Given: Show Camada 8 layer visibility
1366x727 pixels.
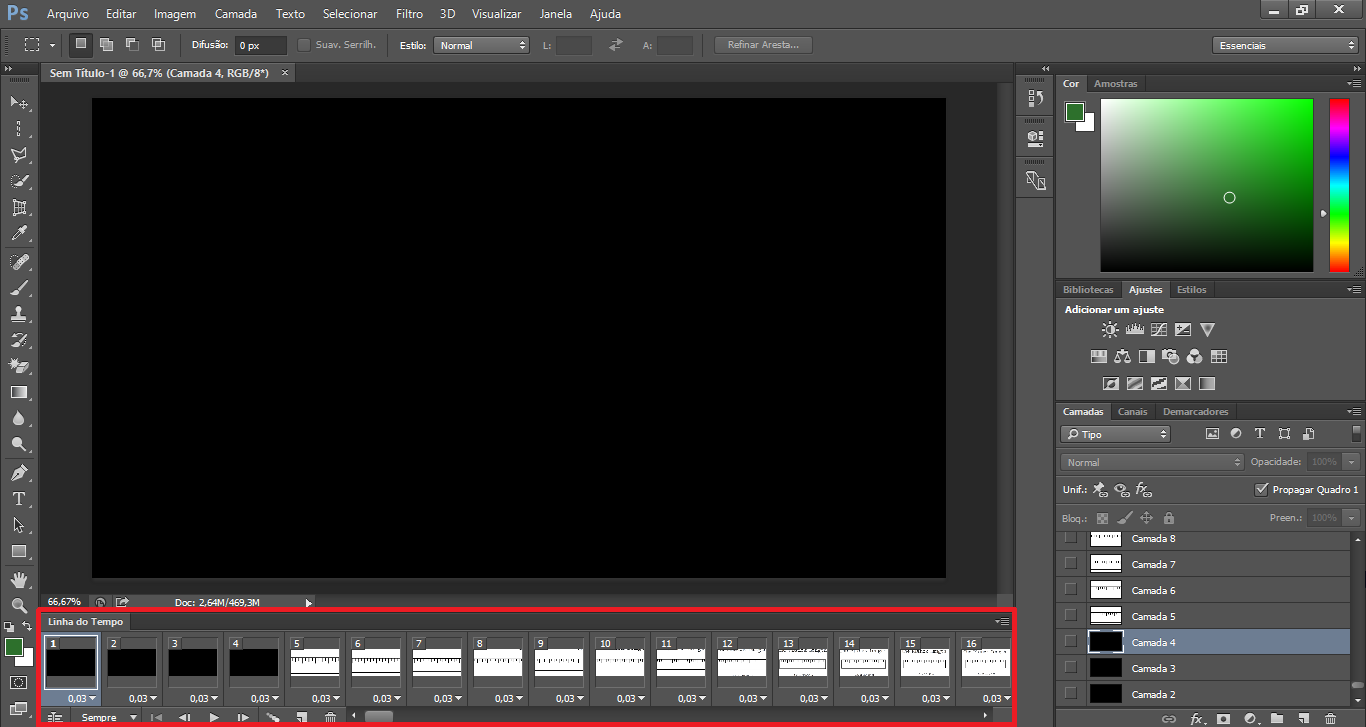Looking at the screenshot, I should (x=1071, y=538).
